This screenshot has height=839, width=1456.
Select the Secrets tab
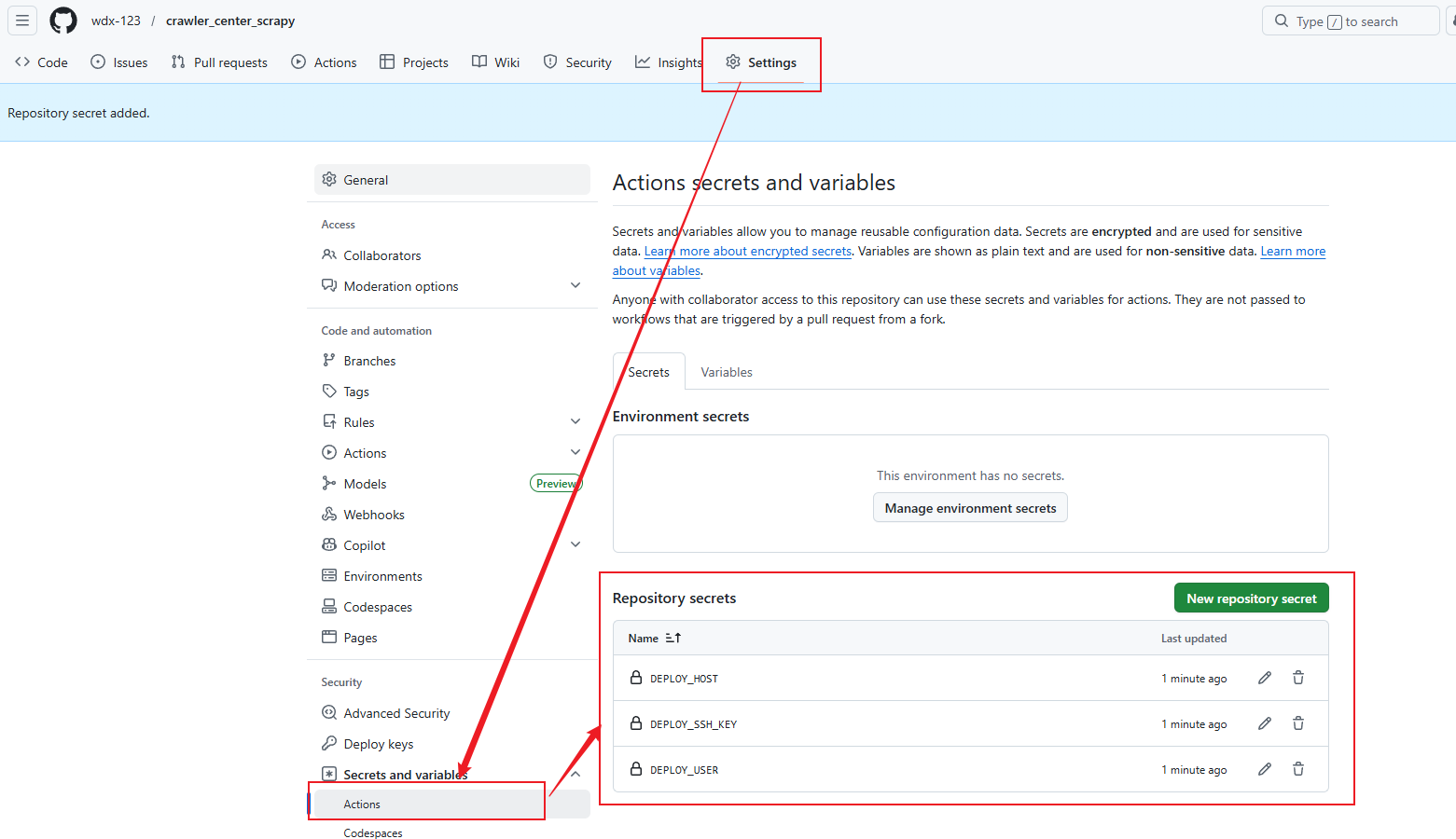tap(649, 372)
